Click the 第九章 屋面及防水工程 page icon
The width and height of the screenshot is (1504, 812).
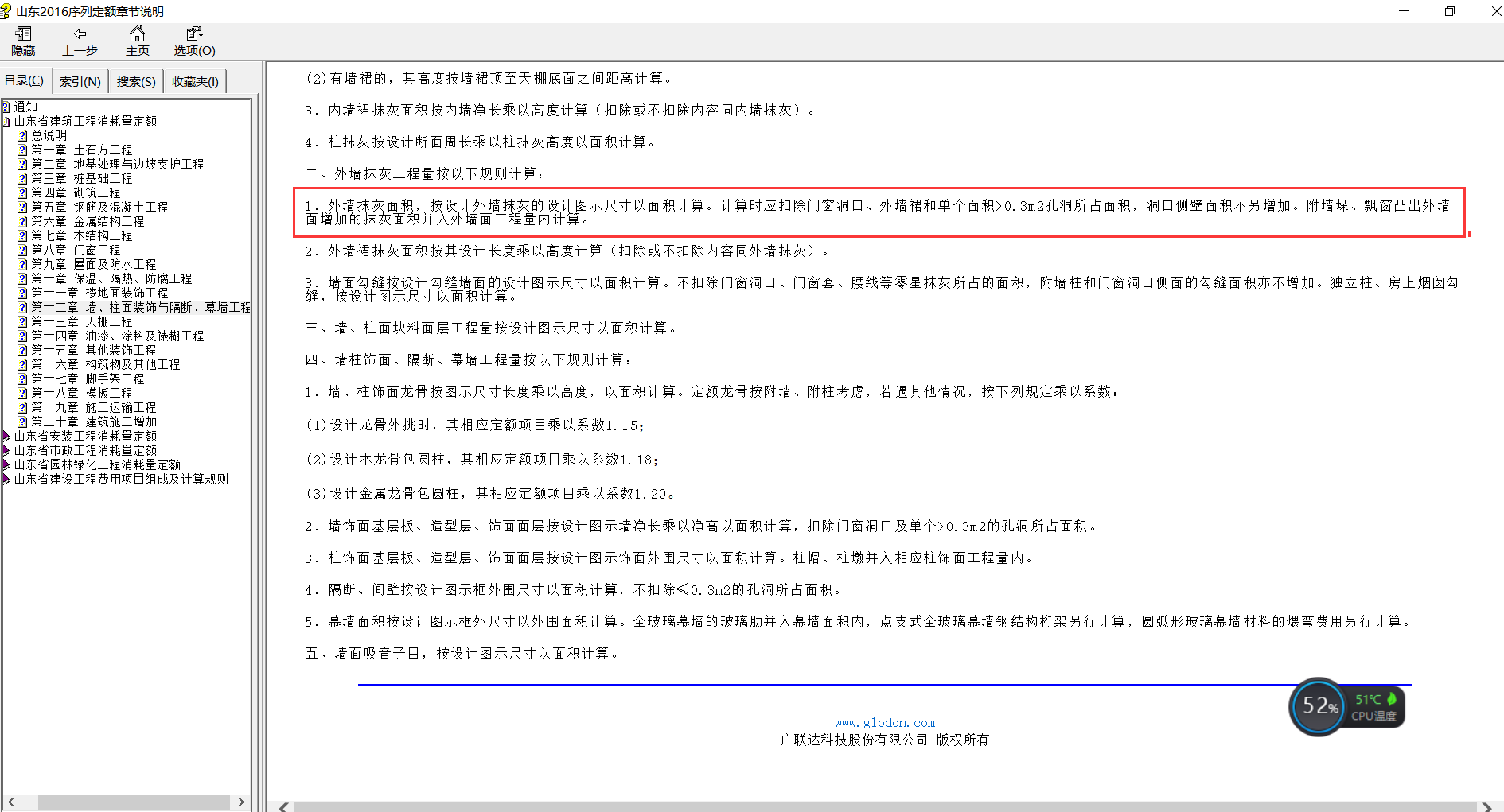tap(22, 264)
